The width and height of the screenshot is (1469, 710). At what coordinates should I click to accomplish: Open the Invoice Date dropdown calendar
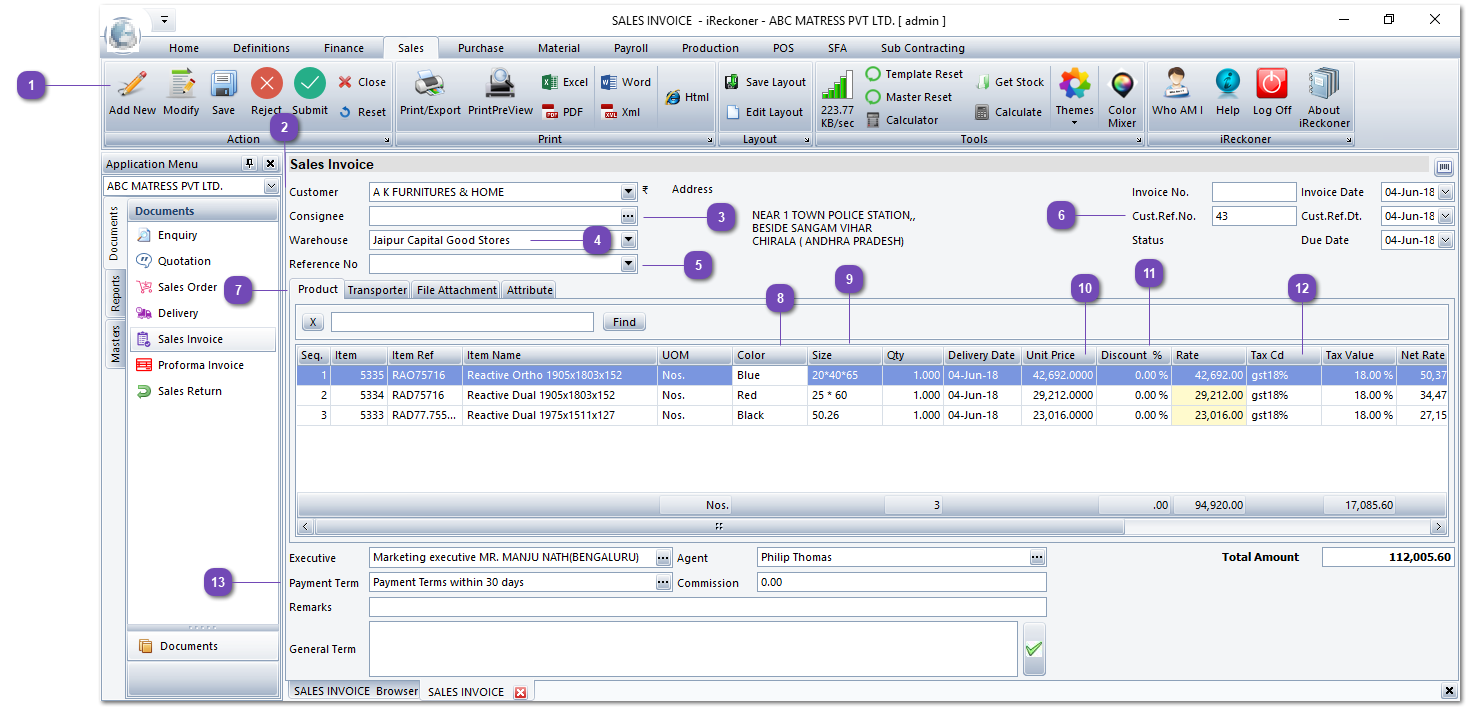pyautogui.click(x=1445, y=192)
